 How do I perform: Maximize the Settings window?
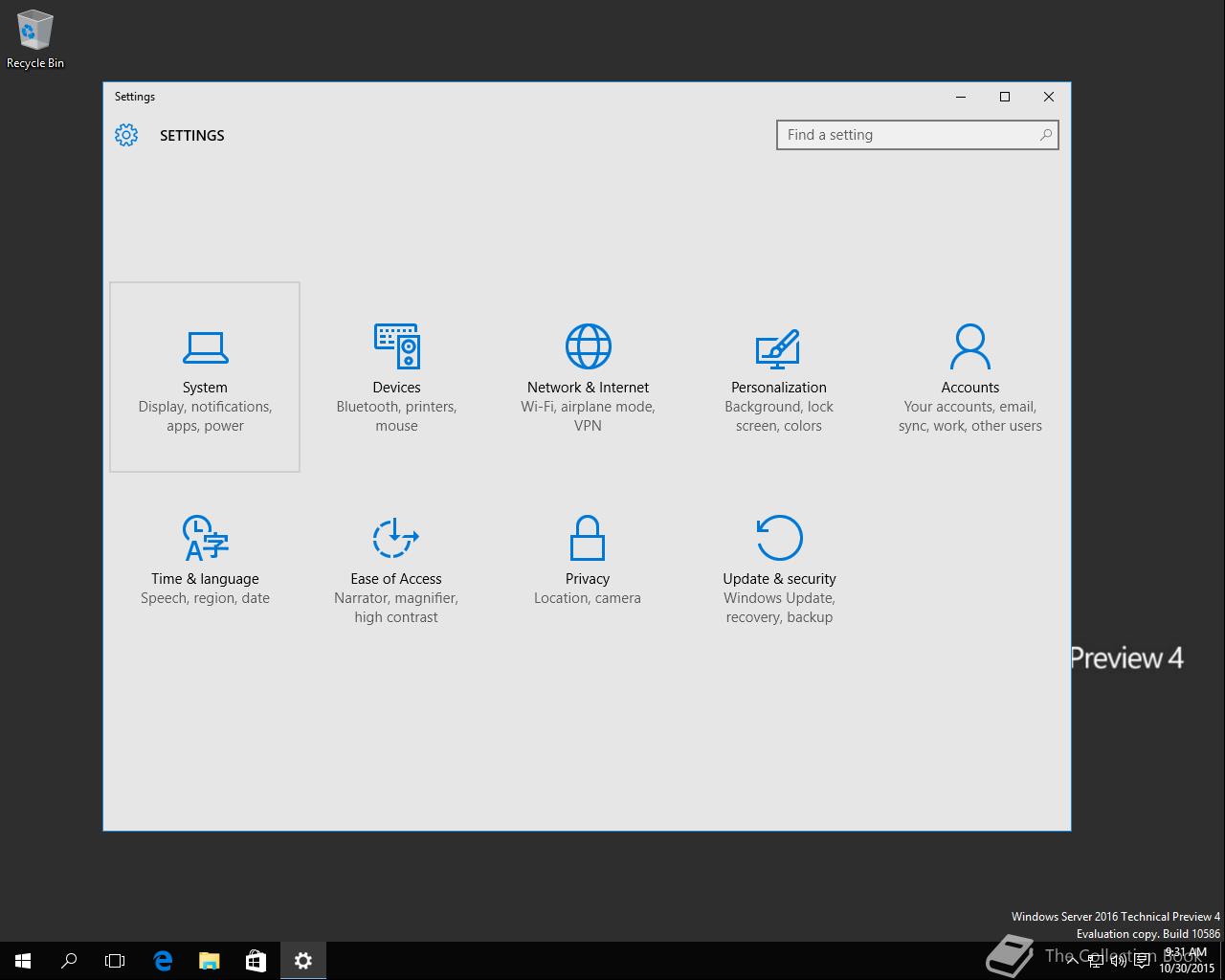pos(1005,97)
